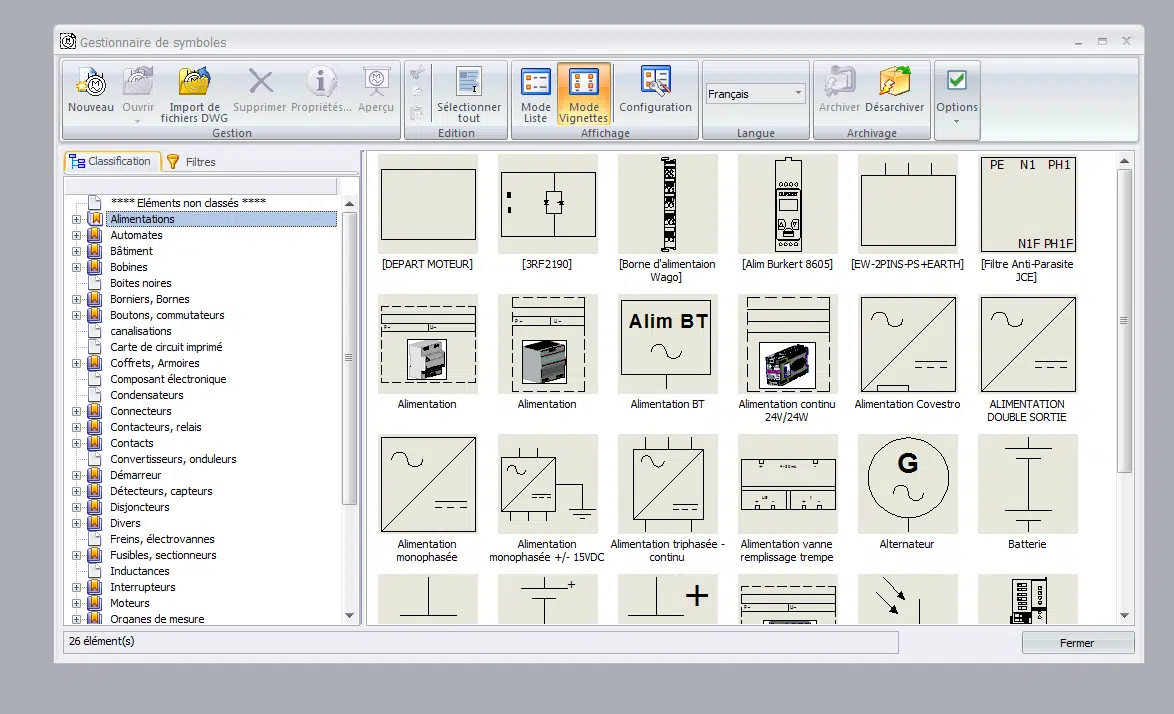Select Convertisseurs, onduleurs category

click(x=173, y=459)
